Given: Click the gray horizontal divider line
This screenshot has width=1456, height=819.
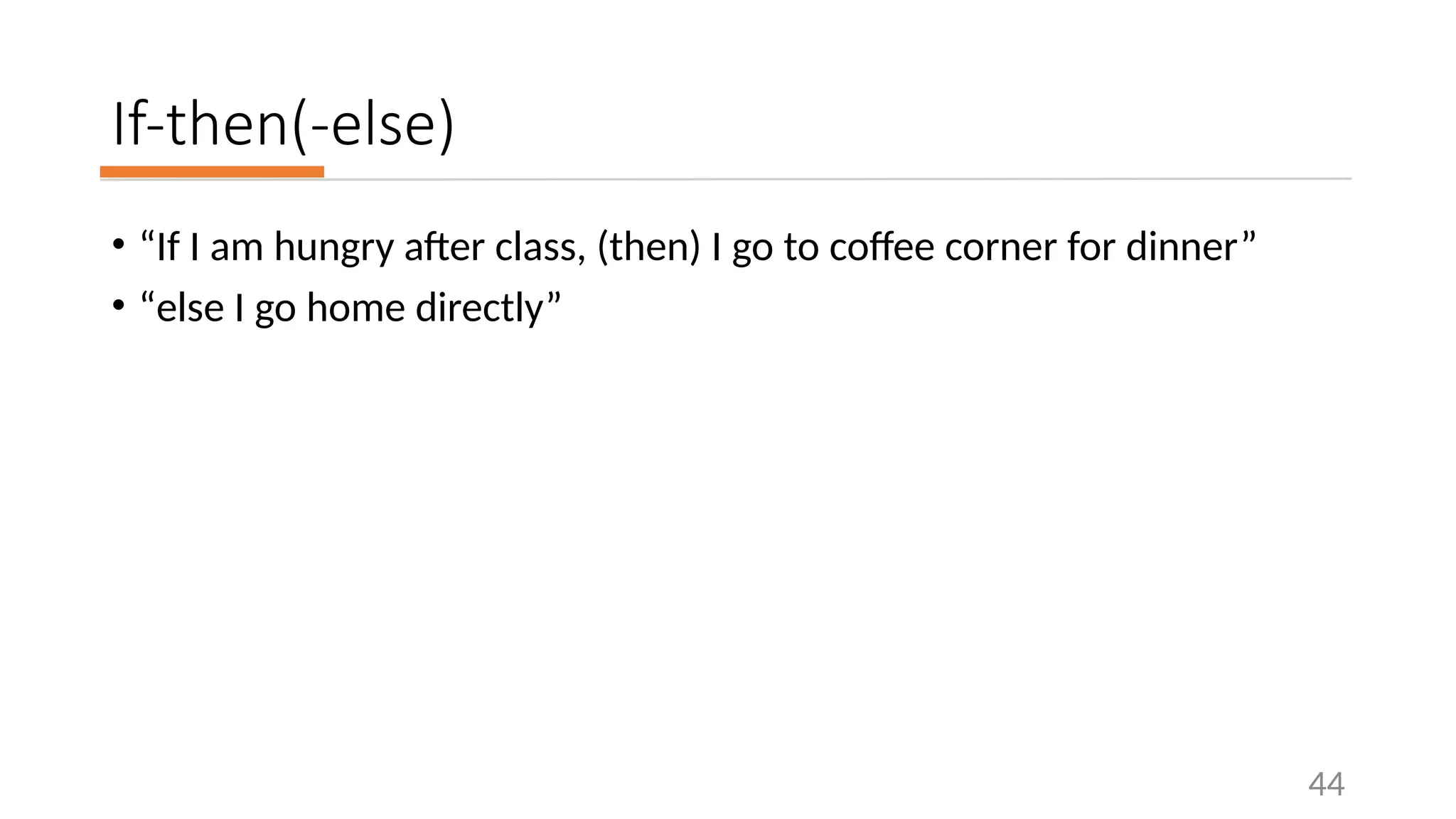Looking at the screenshot, I should pyautogui.click(x=725, y=179).
